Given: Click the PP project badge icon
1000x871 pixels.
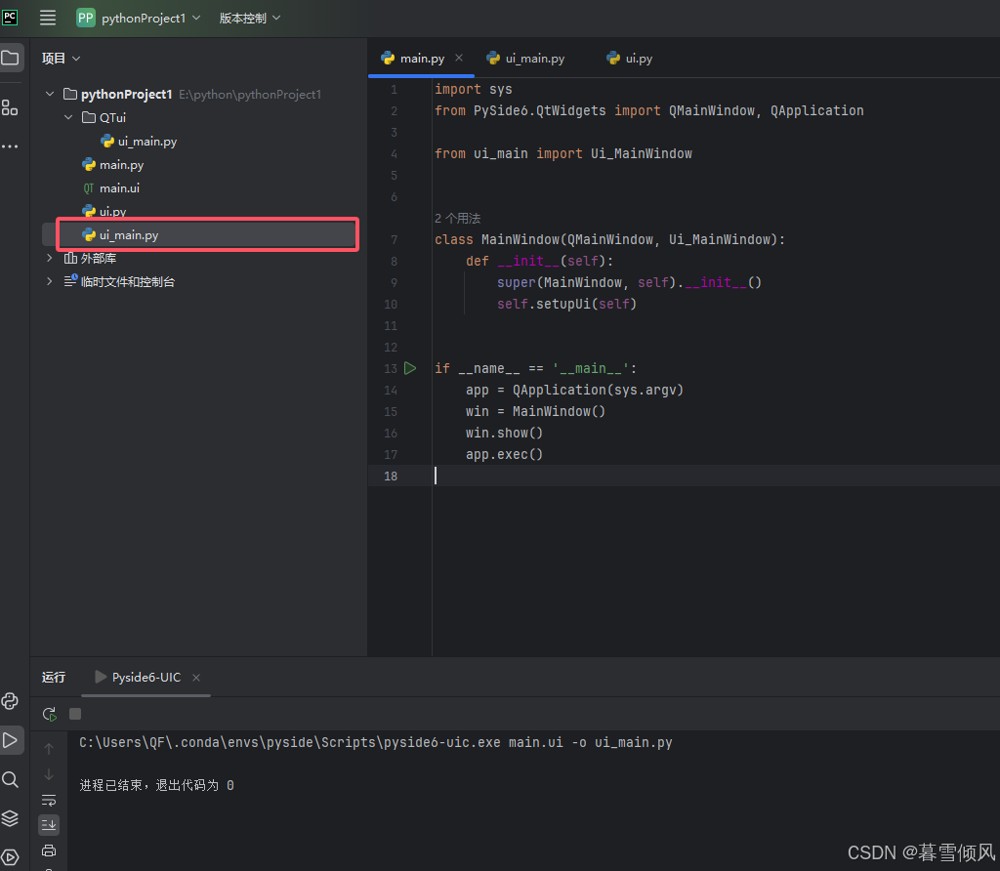Looking at the screenshot, I should click(85, 18).
